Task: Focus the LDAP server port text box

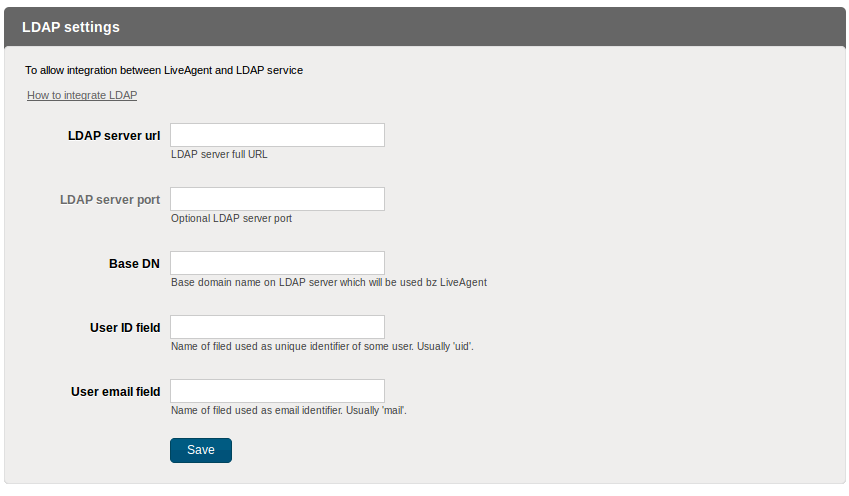Action: point(277,199)
